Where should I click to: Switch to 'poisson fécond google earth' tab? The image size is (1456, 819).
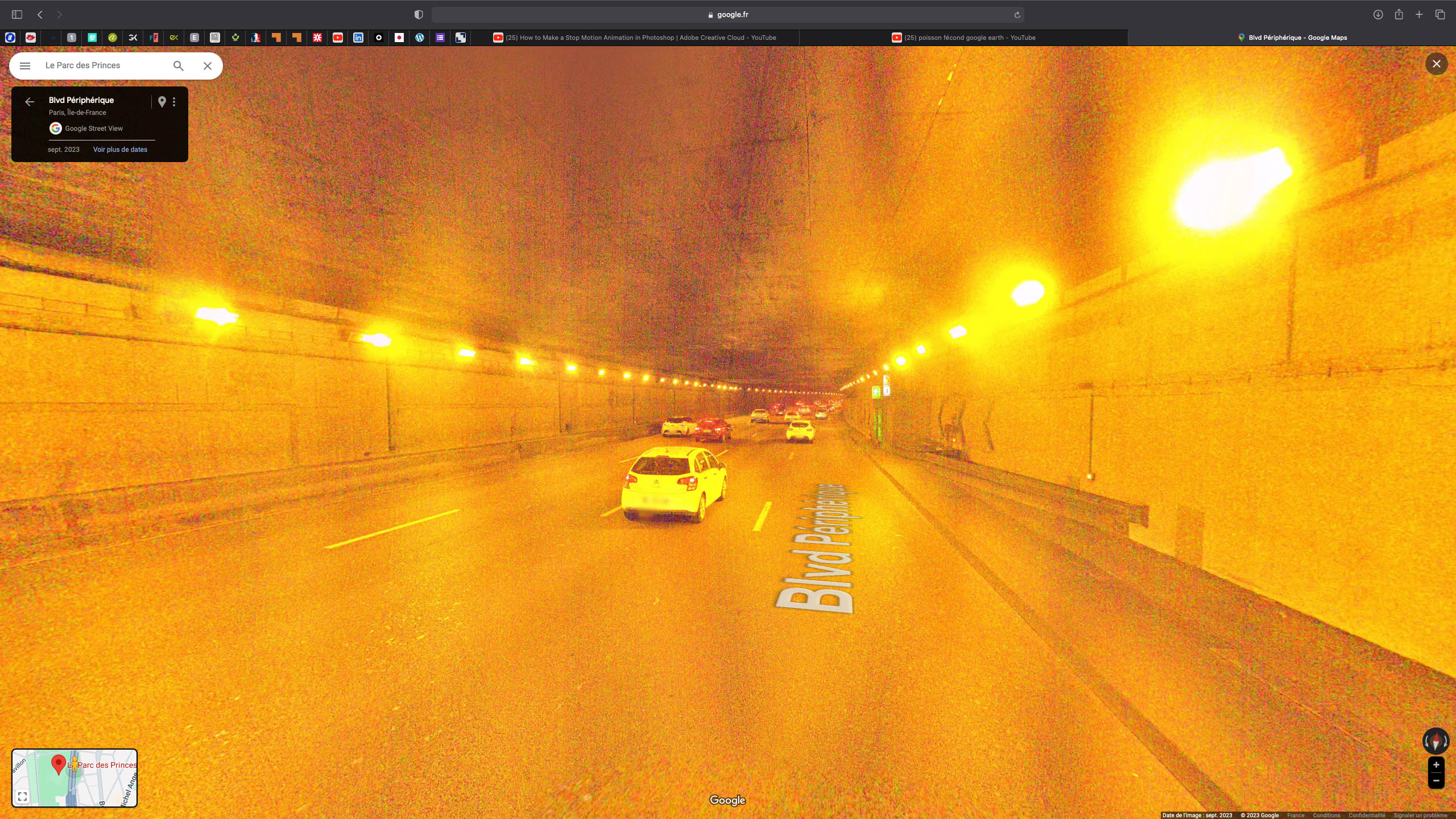pyautogui.click(x=963, y=38)
